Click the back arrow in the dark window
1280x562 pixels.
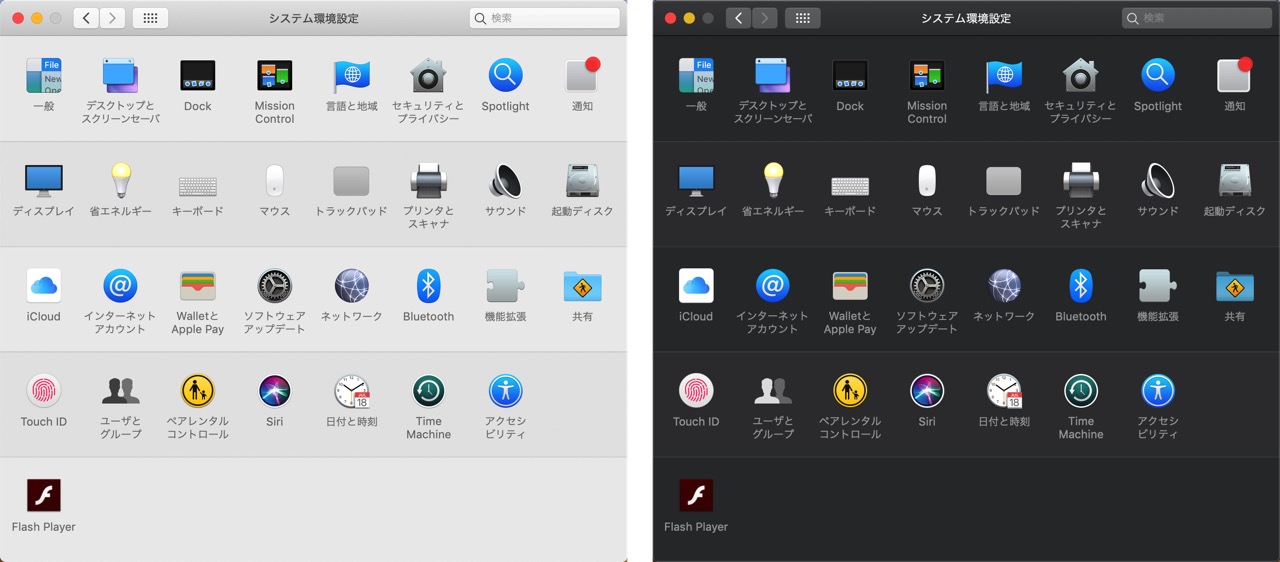tap(738, 18)
